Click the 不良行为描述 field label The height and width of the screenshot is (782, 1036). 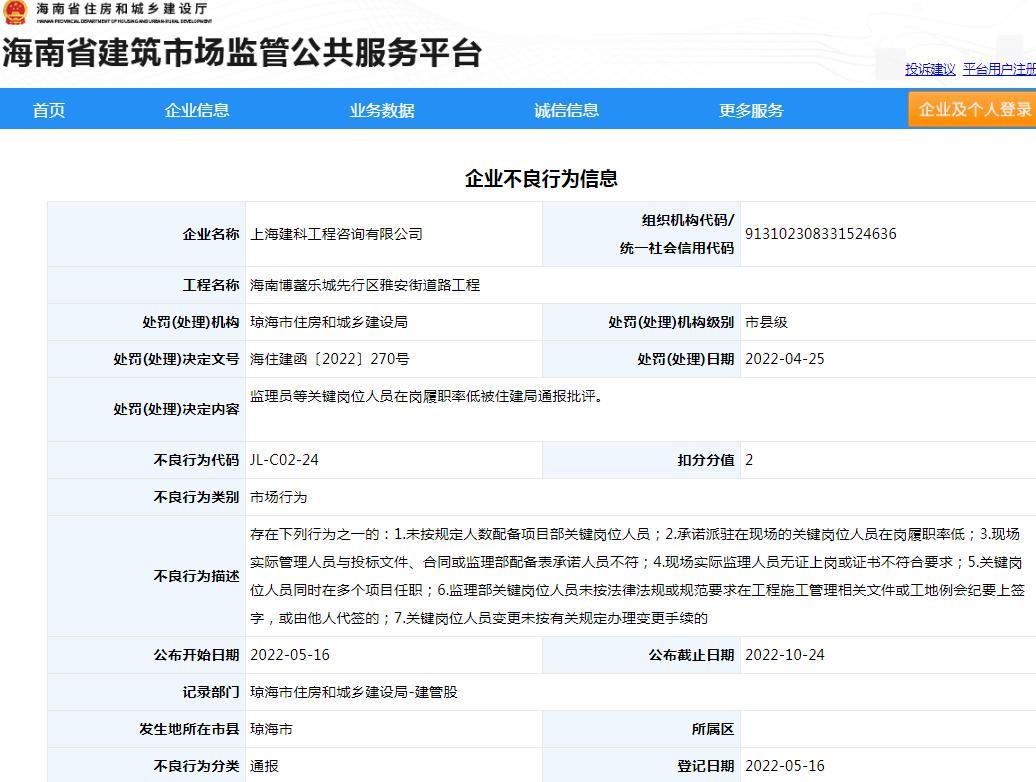[196, 576]
